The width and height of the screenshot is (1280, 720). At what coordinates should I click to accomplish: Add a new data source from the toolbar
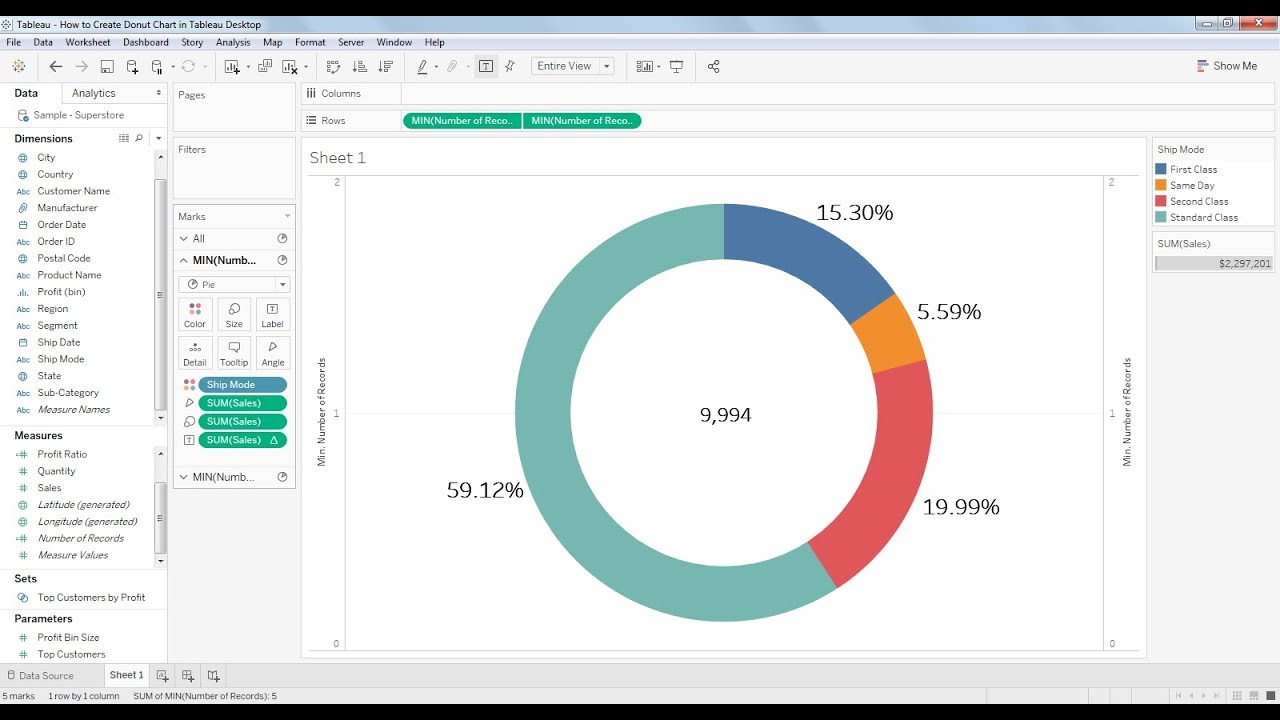pyautogui.click(x=132, y=66)
